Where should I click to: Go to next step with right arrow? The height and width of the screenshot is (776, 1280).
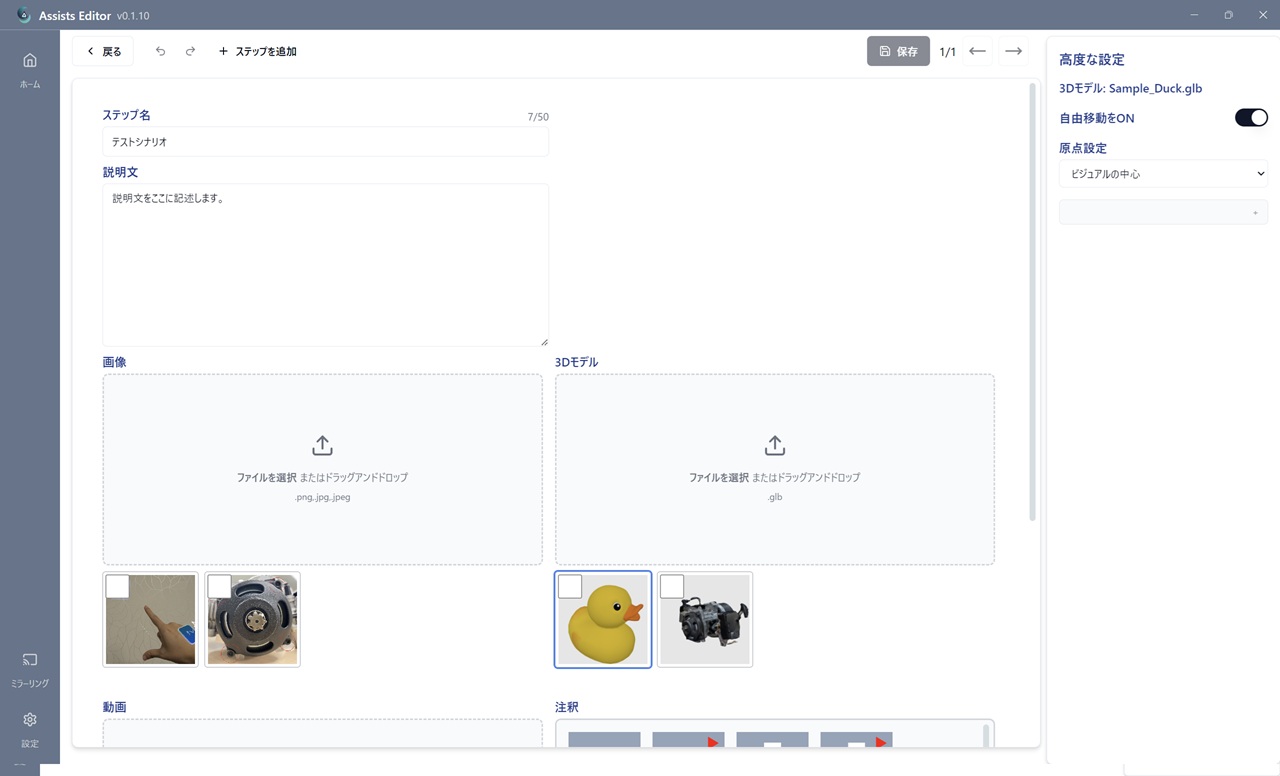point(1013,51)
